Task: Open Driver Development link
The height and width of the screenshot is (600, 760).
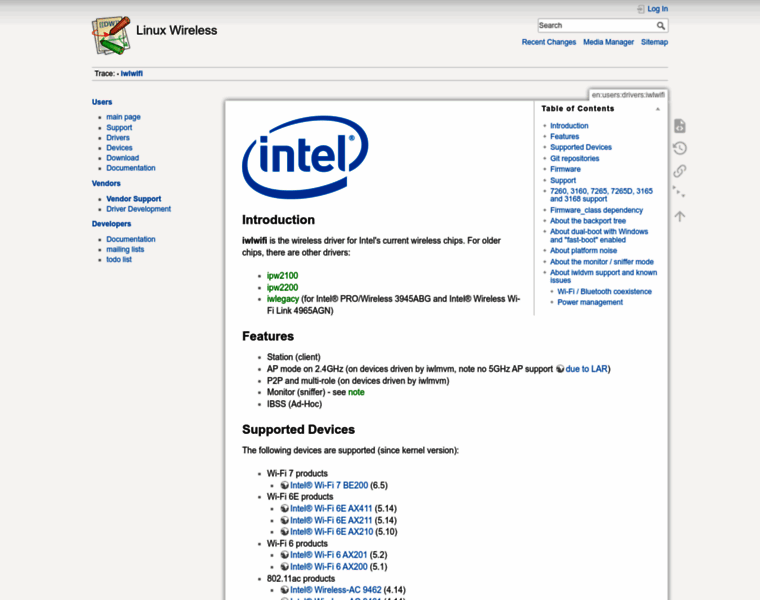Action: (139, 209)
